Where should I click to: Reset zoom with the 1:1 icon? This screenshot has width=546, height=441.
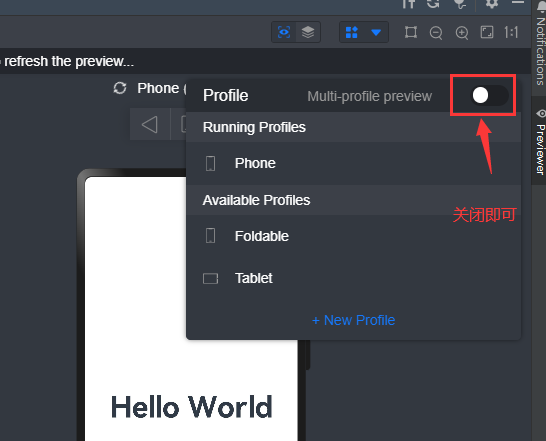pyautogui.click(x=511, y=32)
